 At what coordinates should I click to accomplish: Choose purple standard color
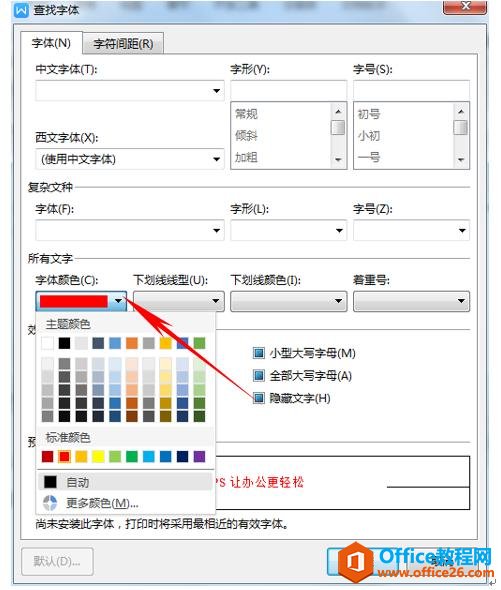(199, 456)
